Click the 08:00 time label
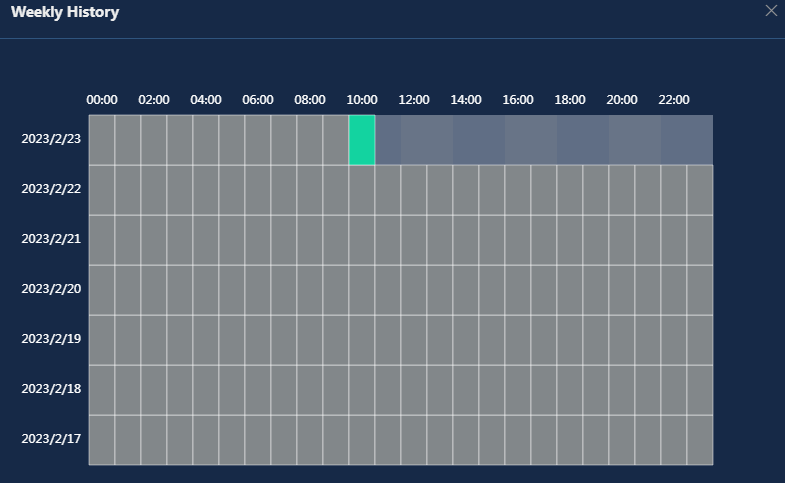 point(310,100)
